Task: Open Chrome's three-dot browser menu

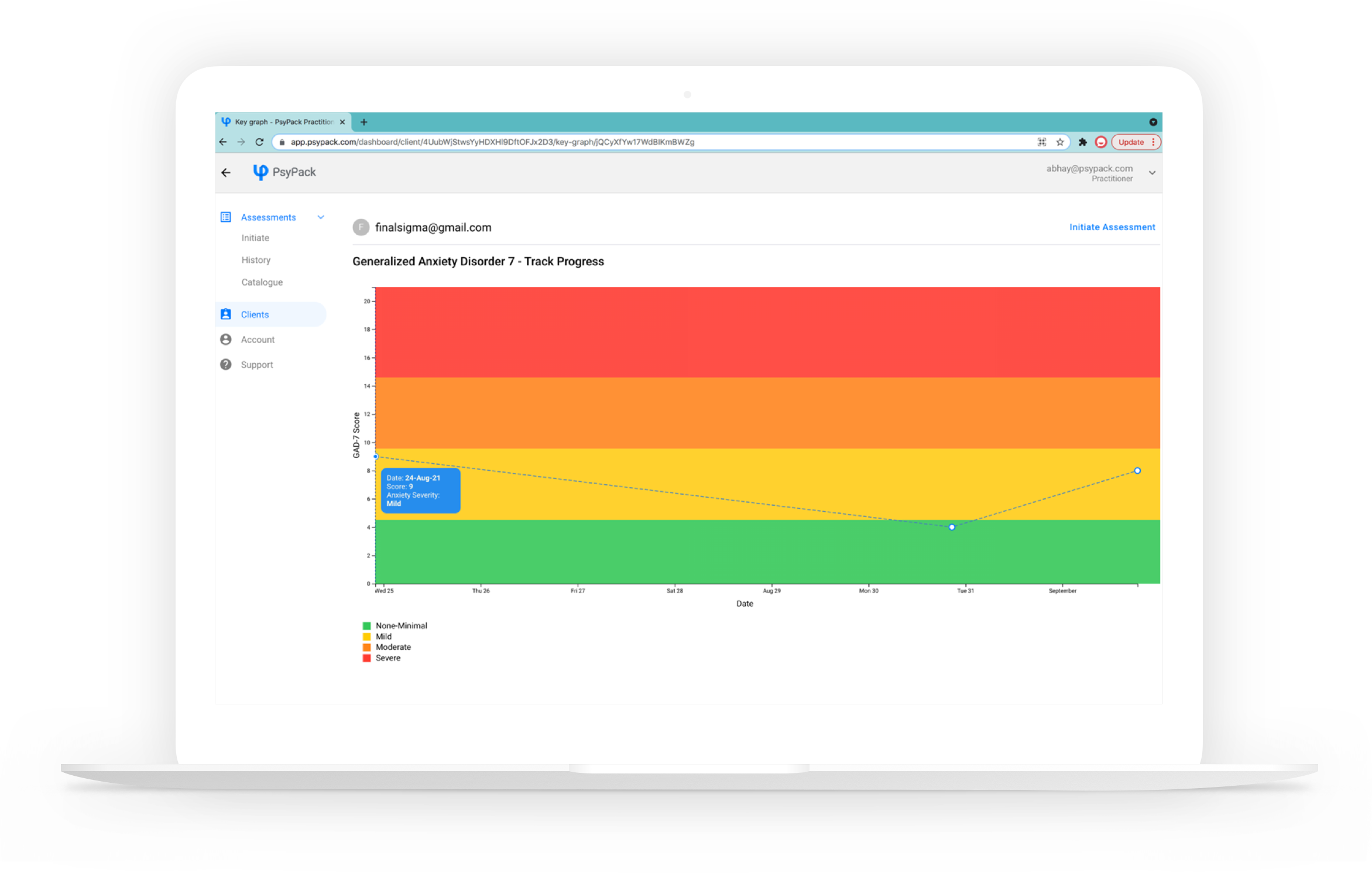Action: click(x=1153, y=142)
